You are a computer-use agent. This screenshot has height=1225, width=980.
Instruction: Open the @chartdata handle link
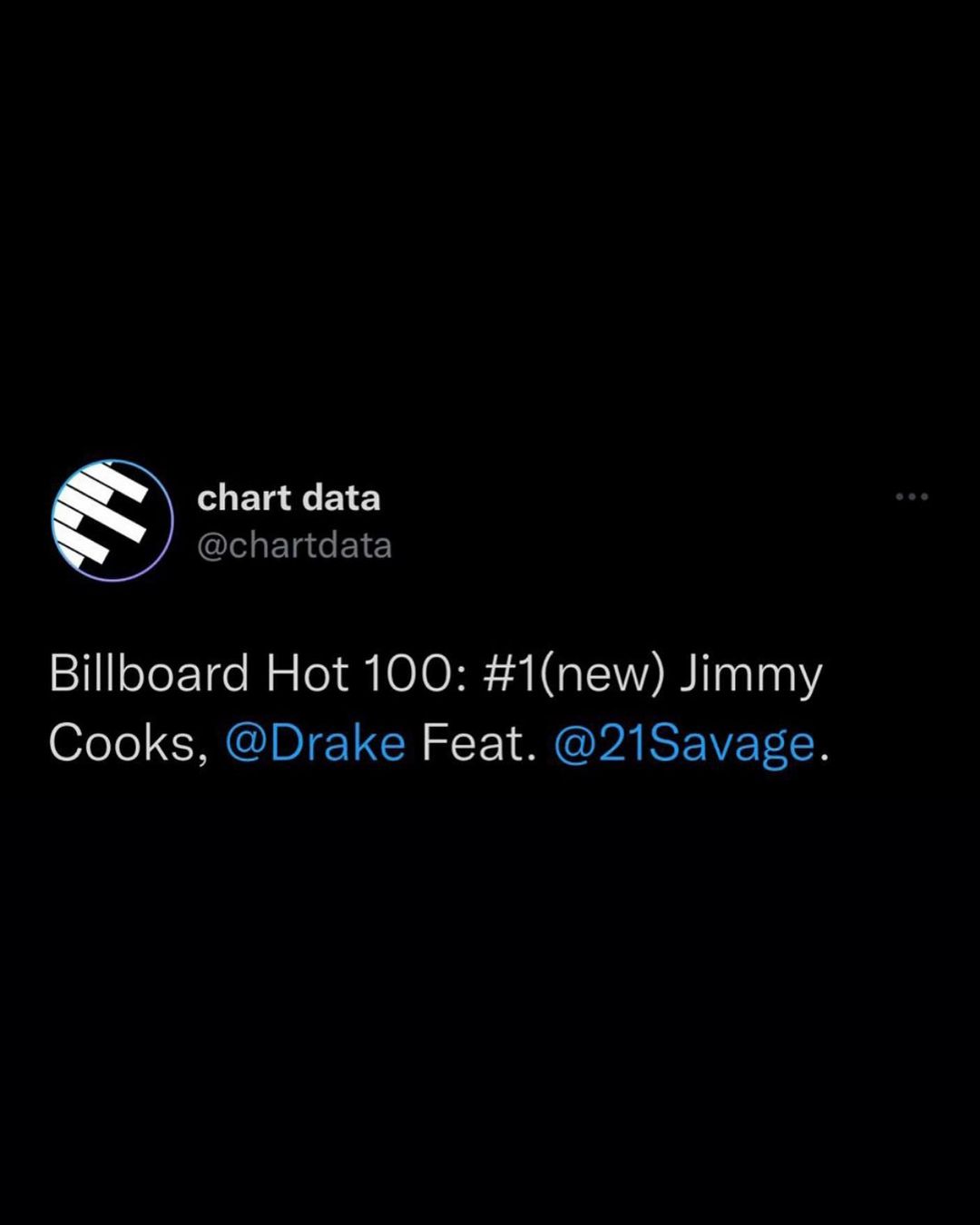click(294, 545)
